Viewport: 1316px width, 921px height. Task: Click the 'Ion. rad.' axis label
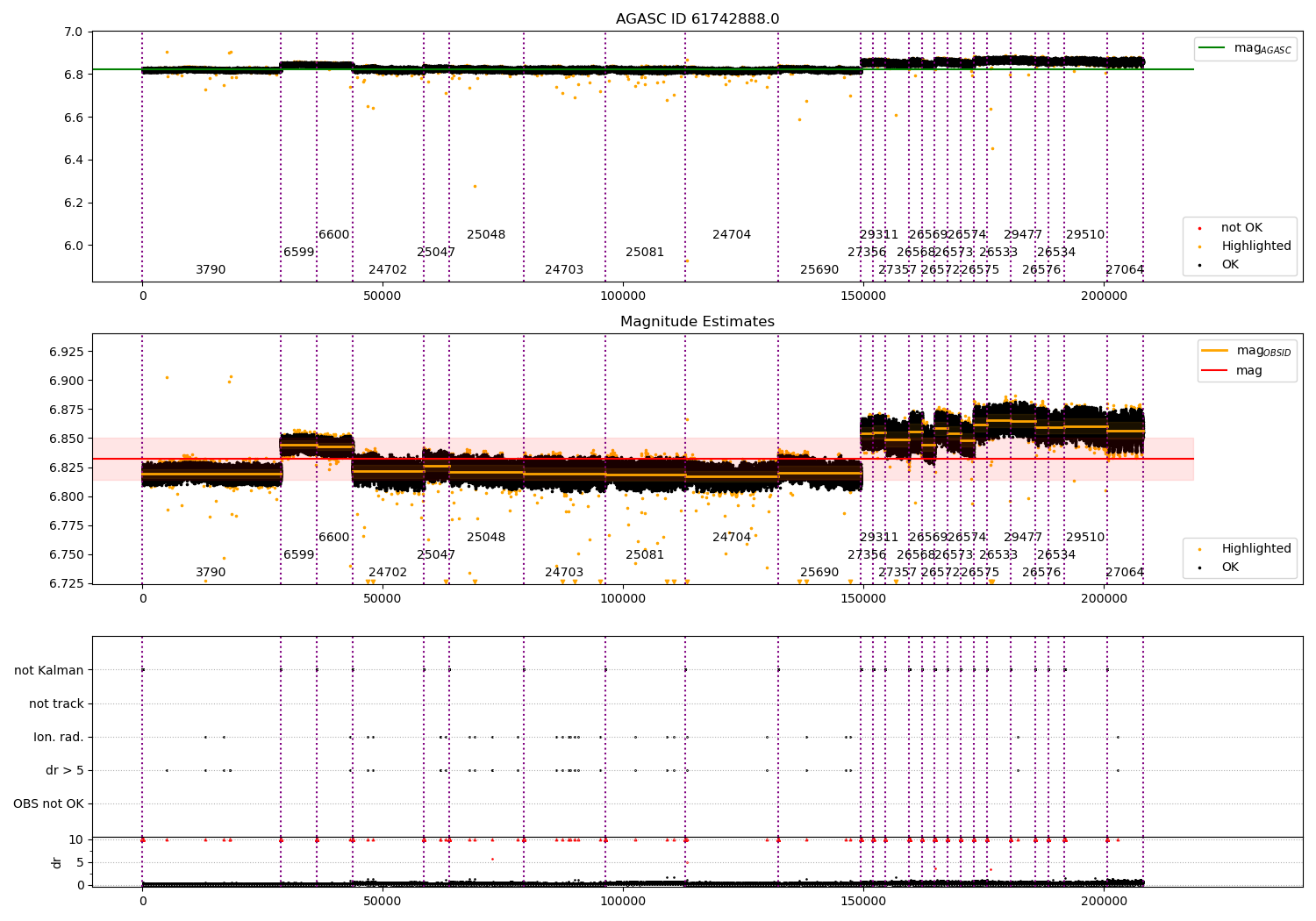pyautogui.click(x=59, y=737)
